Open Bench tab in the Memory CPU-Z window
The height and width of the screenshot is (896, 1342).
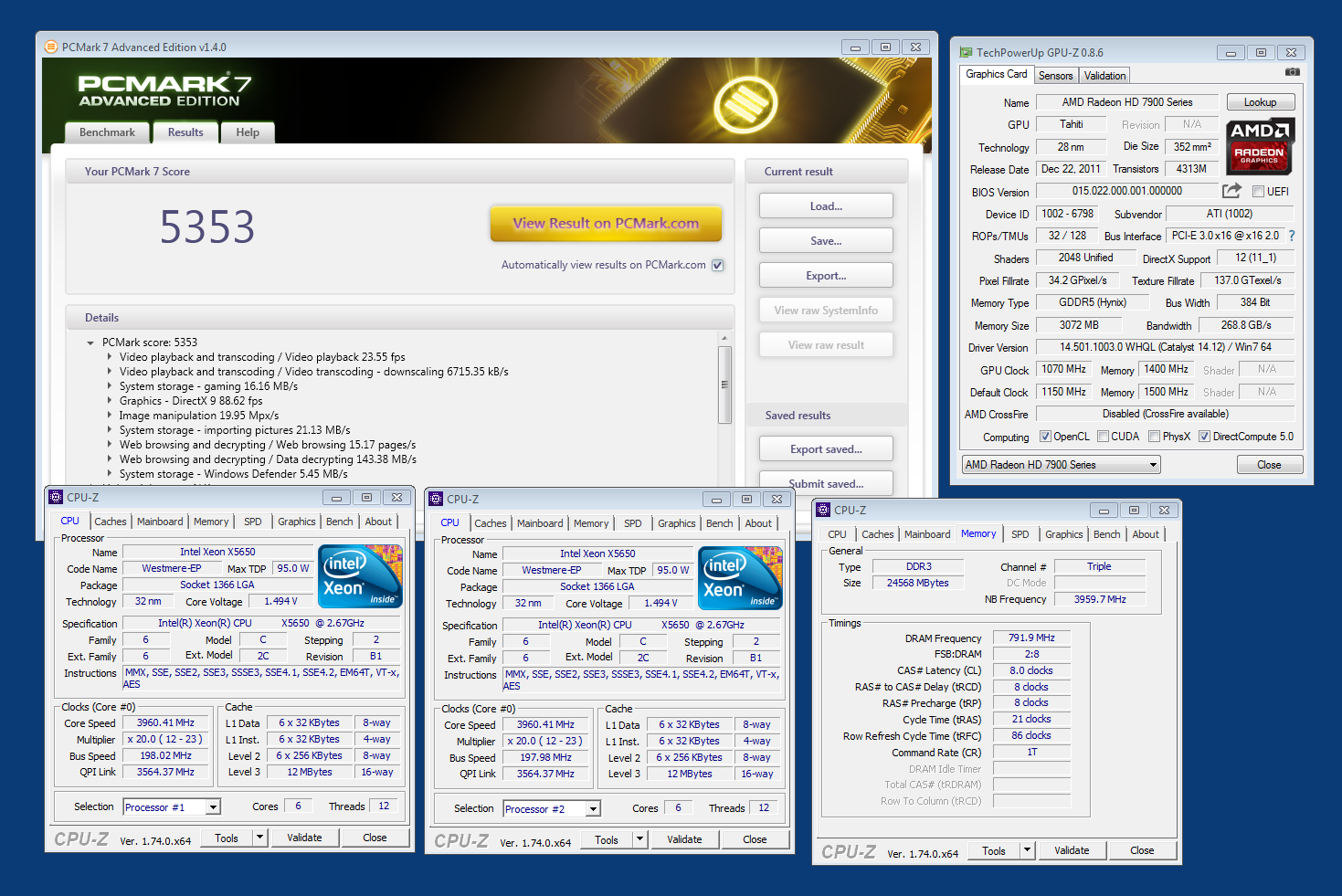coord(1106,534)
